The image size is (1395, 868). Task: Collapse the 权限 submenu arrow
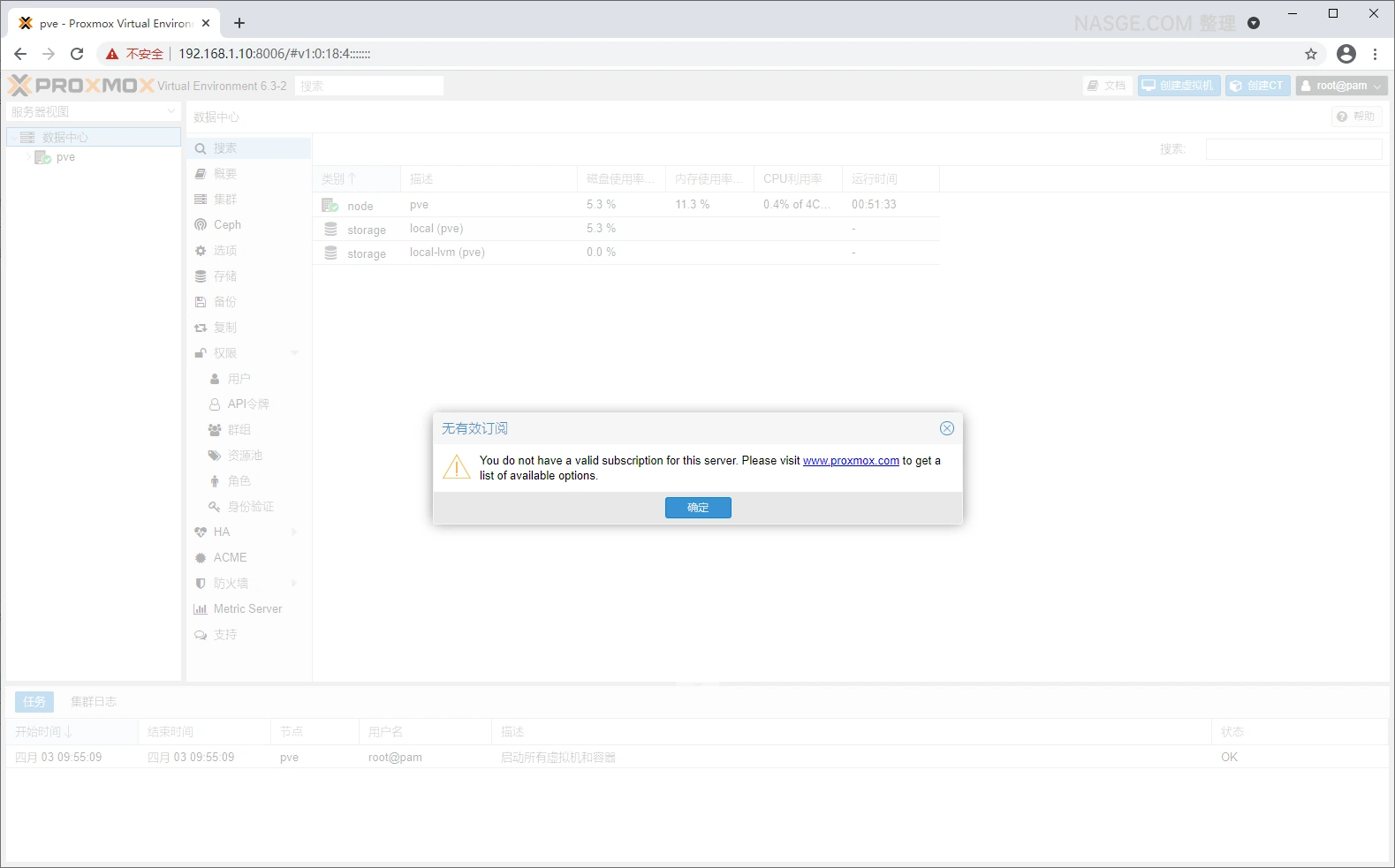tap(295, 353)
